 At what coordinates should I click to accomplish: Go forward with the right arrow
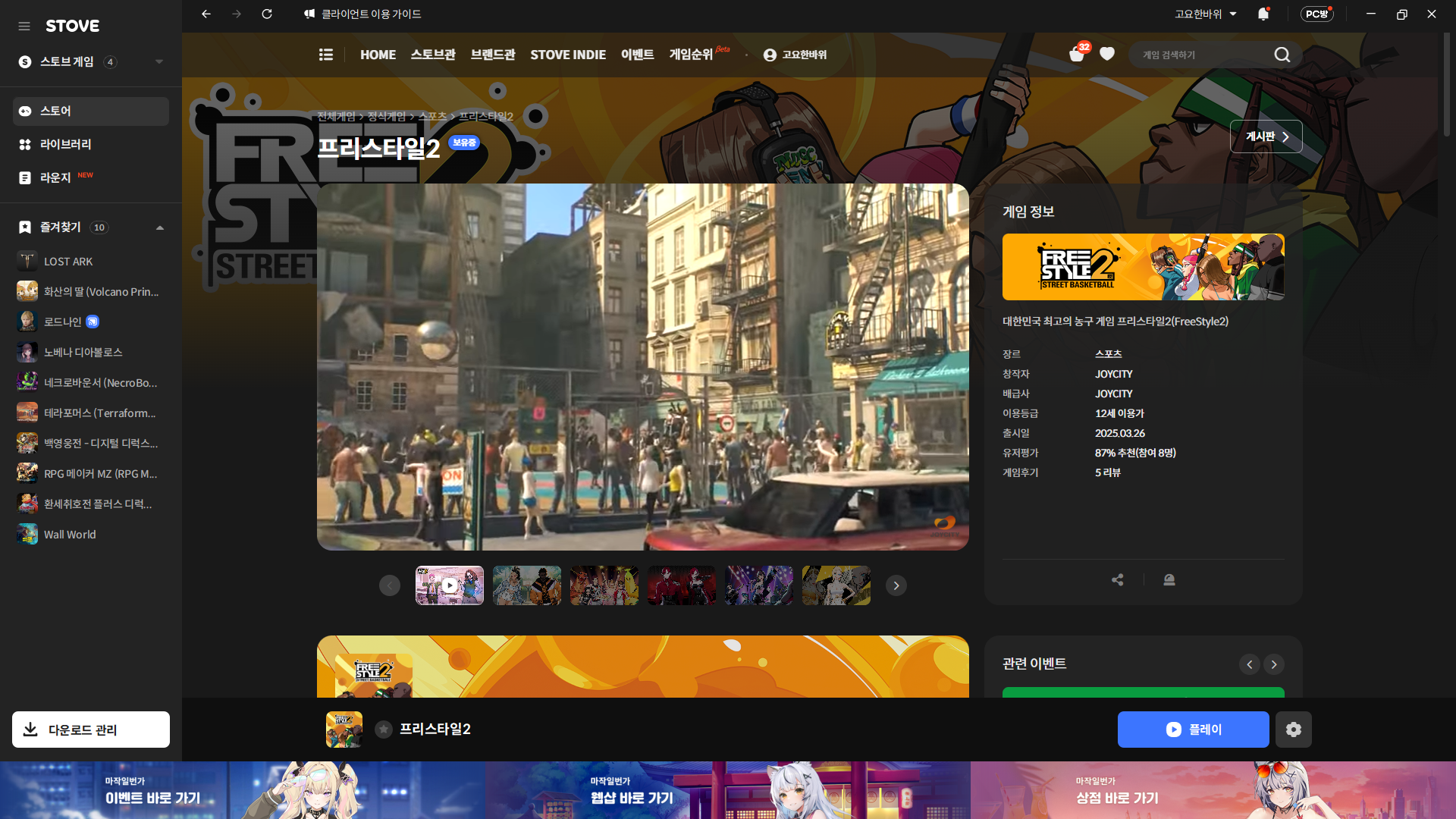pos(237,14)
